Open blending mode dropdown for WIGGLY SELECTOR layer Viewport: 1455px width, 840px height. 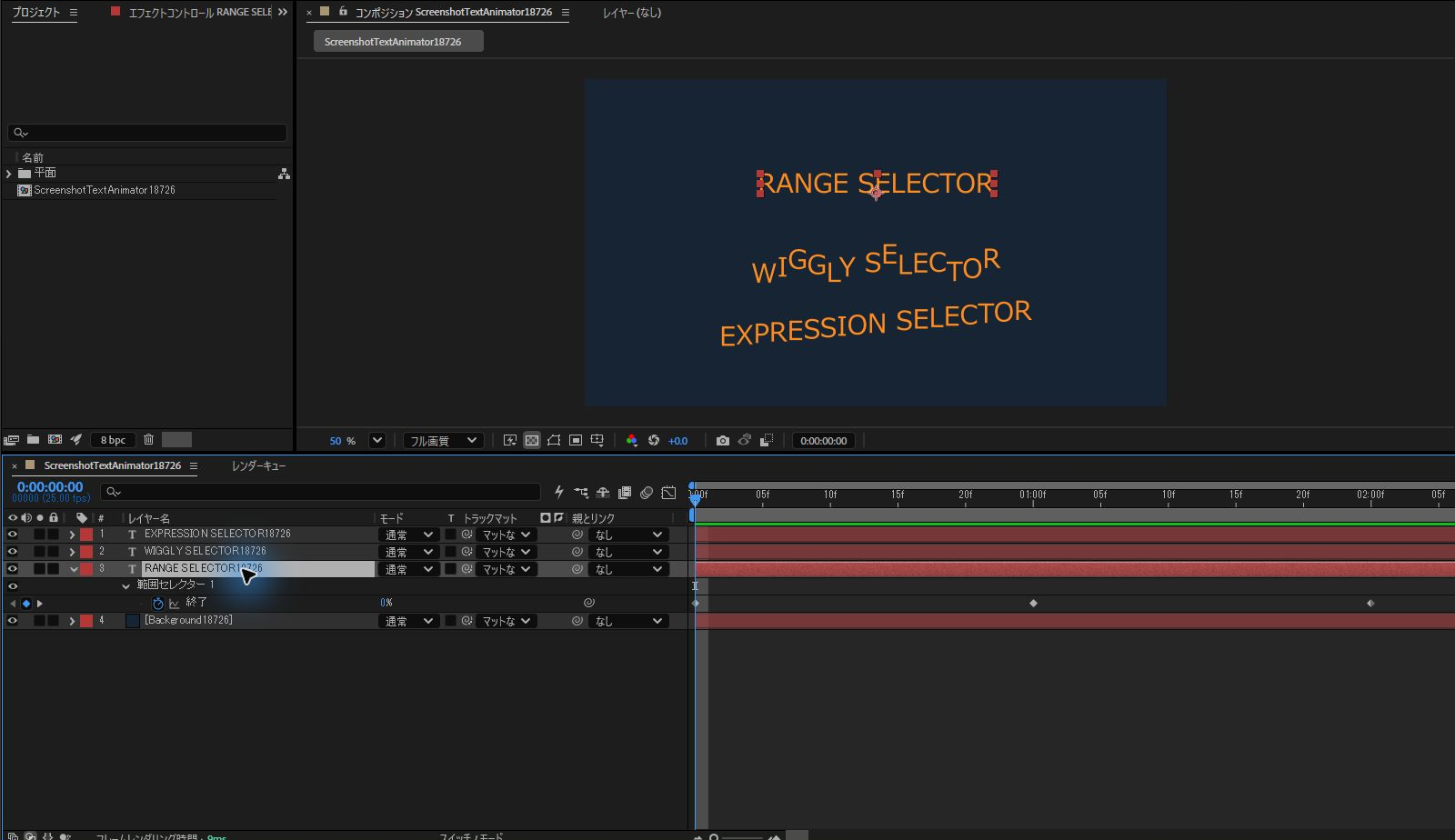click(407, 552)
